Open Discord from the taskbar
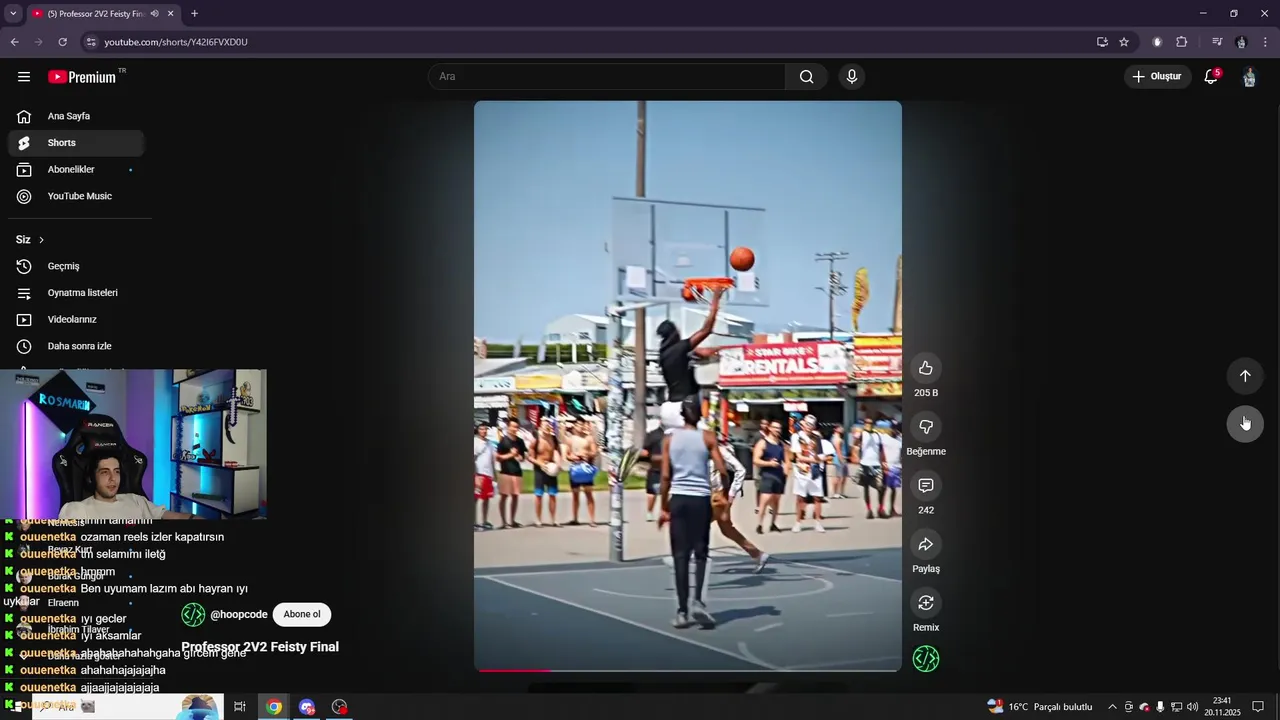This screenshot has width=1280, height=720. coord(307,707)
